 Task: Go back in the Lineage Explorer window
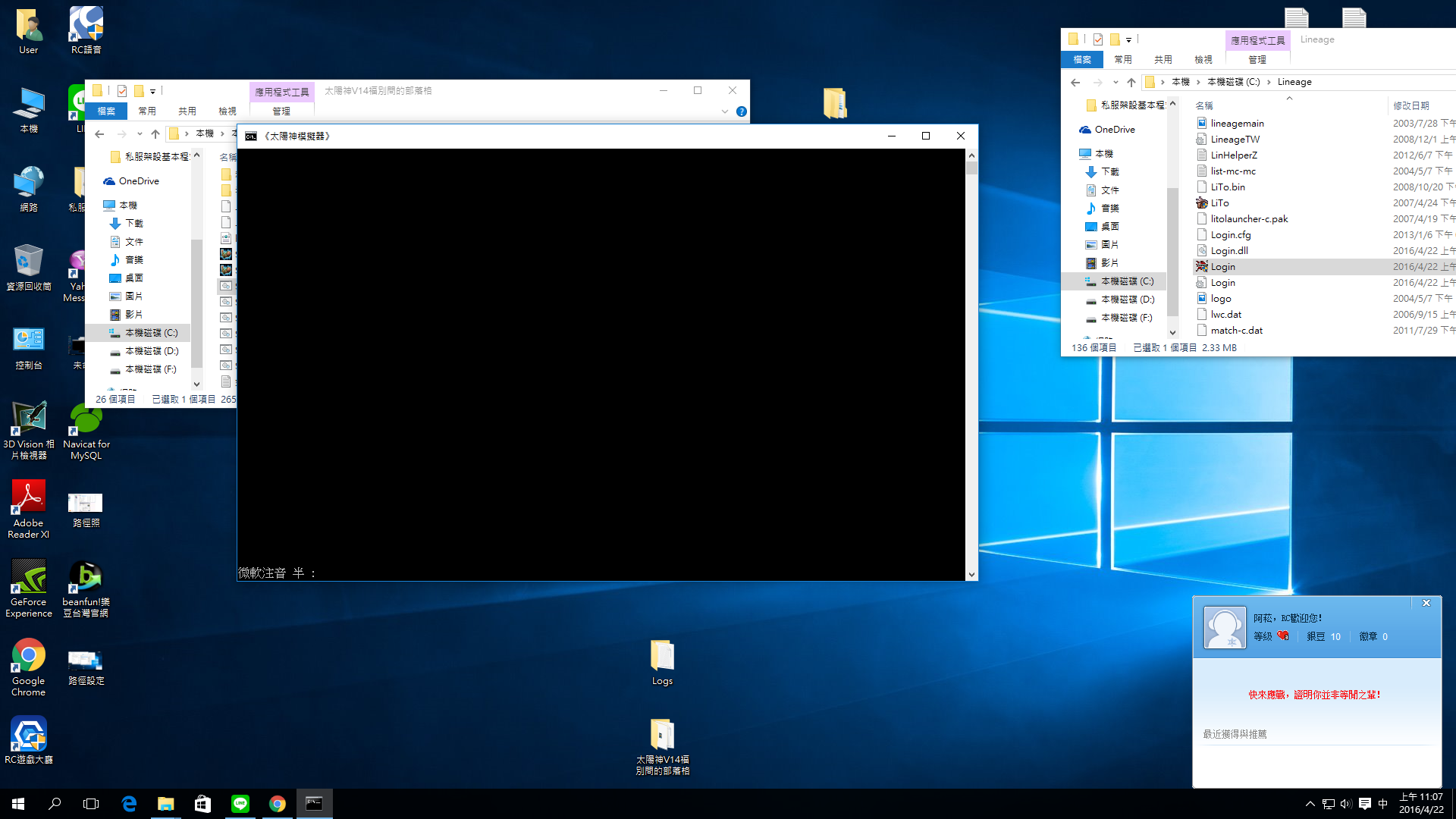[1075, 82]
